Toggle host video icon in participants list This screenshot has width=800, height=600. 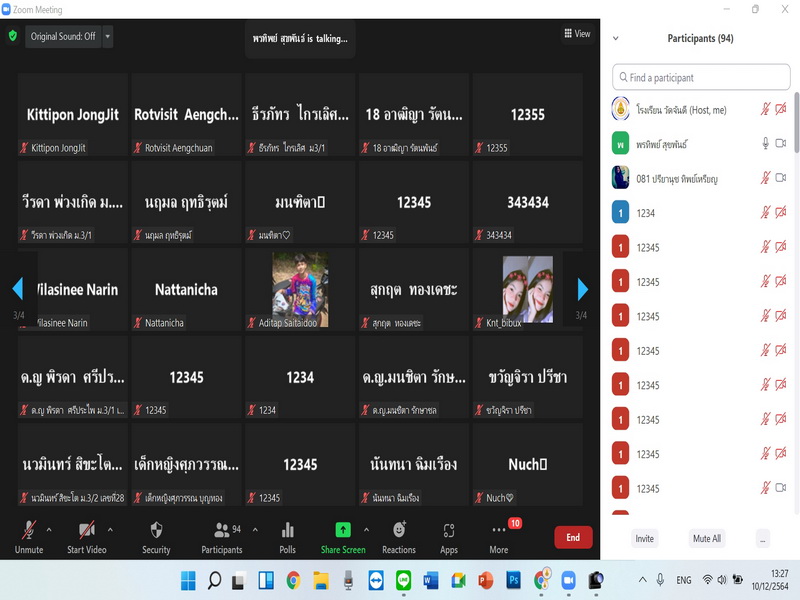[781, 109]
